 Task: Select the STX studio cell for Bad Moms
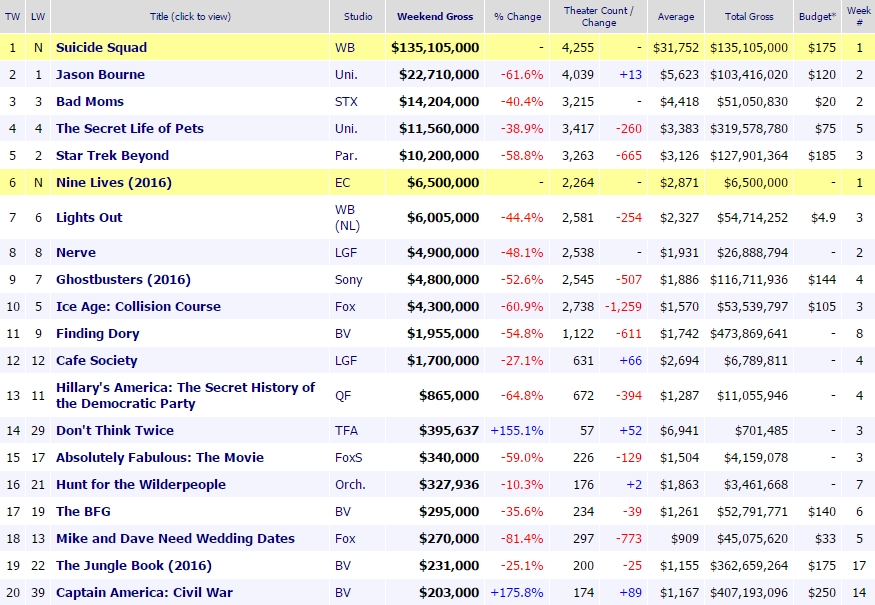click(x=346, y=102)
